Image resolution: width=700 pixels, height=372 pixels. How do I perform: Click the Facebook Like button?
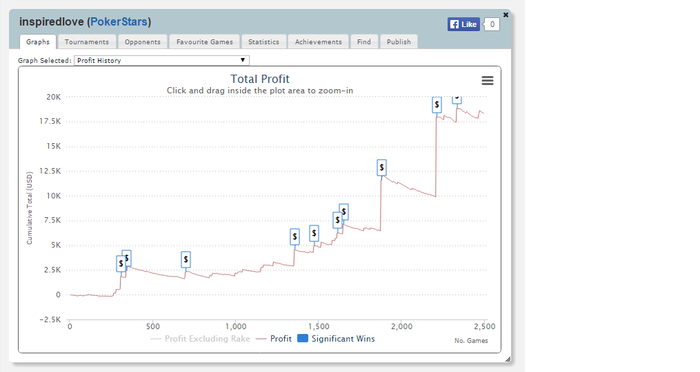pos(463,24)
